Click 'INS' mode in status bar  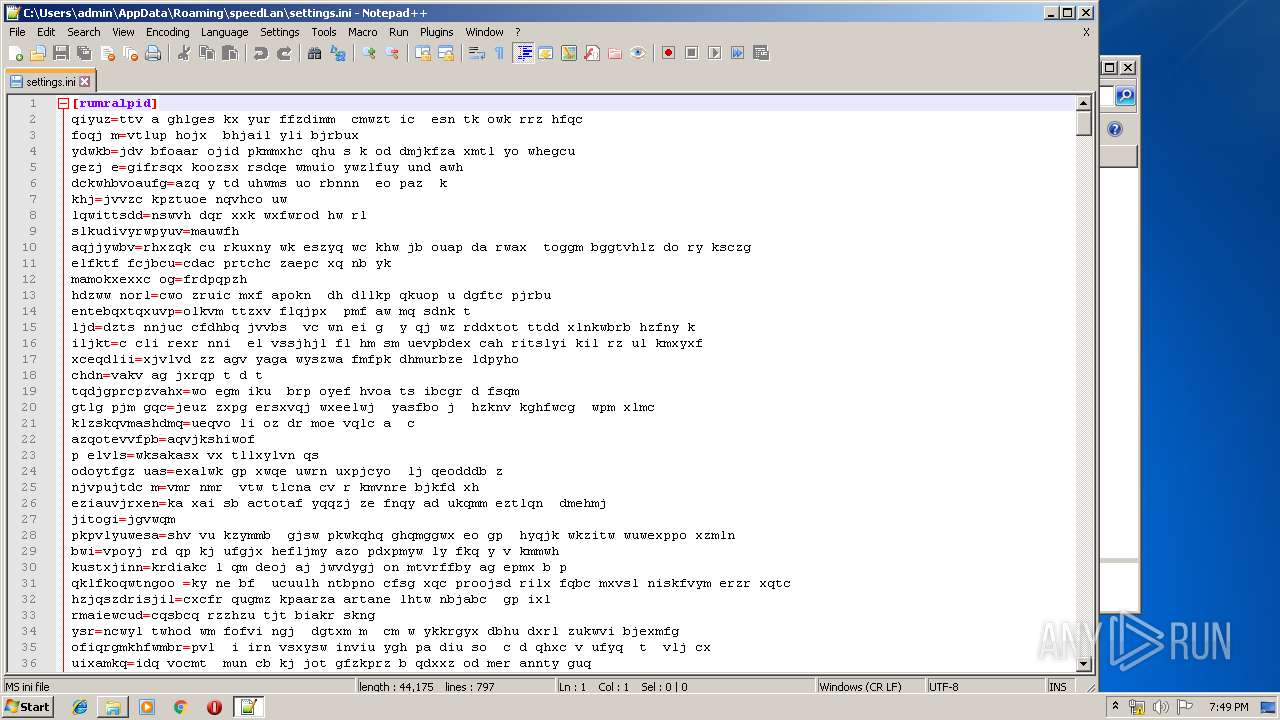(1057, 687)
